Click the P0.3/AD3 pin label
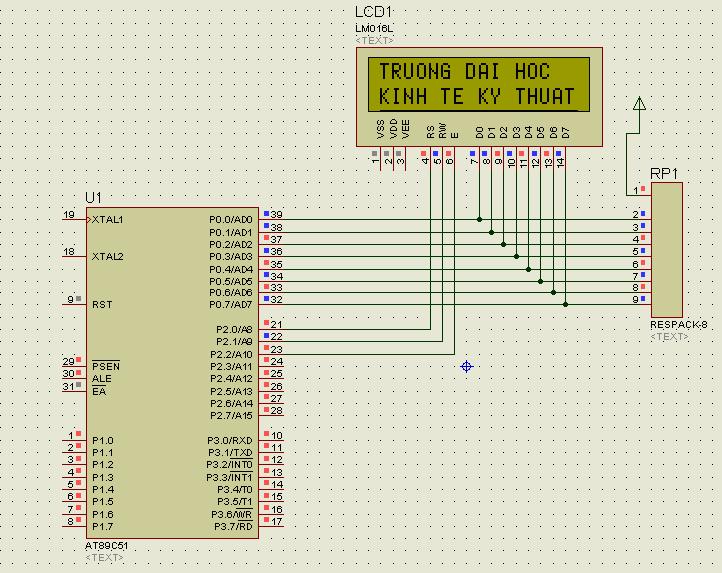 point(231,257)
